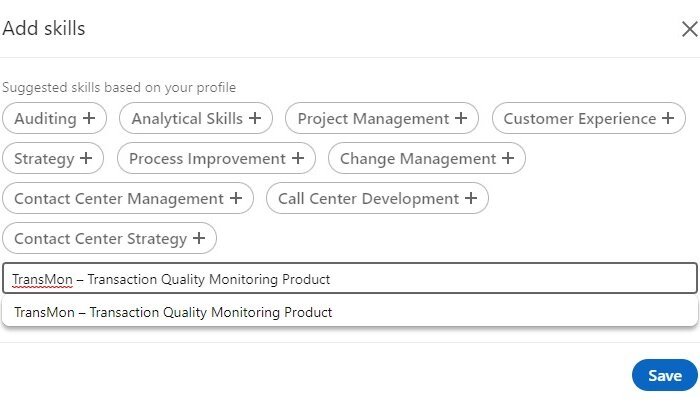The image size is (700, 404).
Task: Select the Project Management skill label
Action: click(373, 119)
